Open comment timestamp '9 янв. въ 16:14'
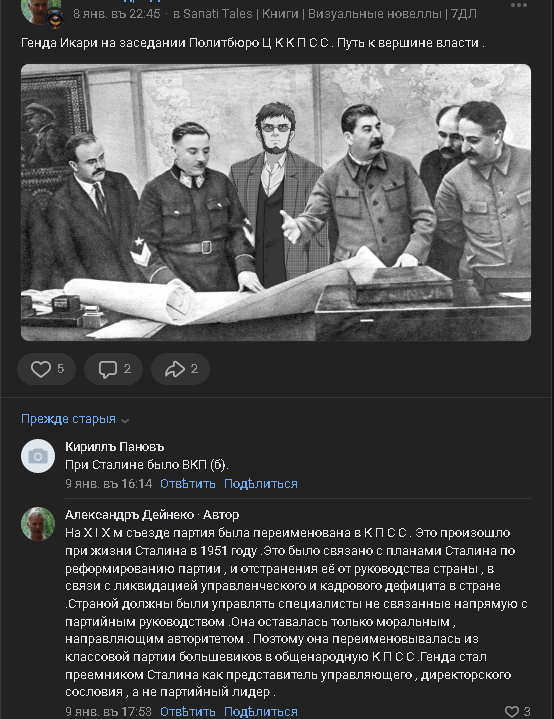This screenshot has width=554, height=719. click(109, 484)
